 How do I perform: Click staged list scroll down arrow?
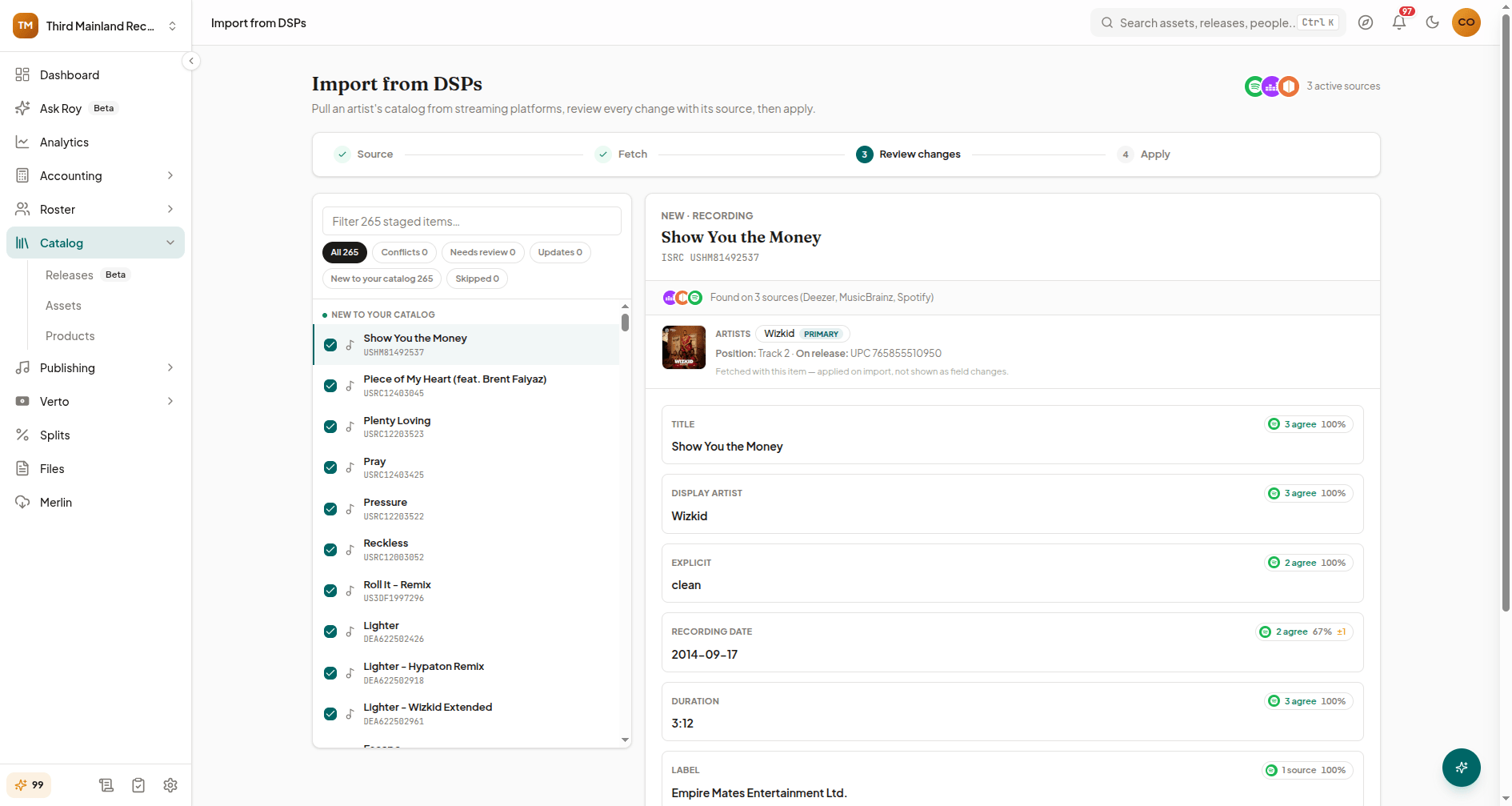pos(625,740)
